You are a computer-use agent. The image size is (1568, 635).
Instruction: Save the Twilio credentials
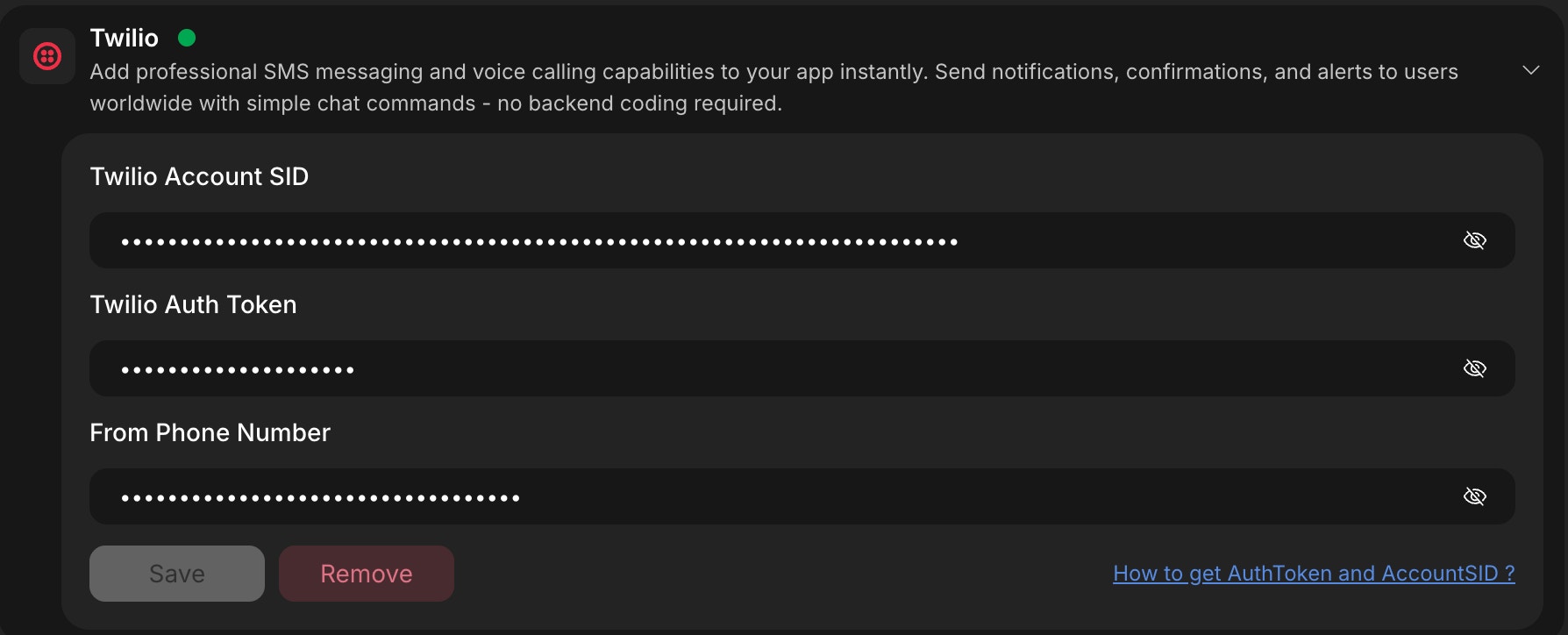pyautogui.click(x=175, y=573)
